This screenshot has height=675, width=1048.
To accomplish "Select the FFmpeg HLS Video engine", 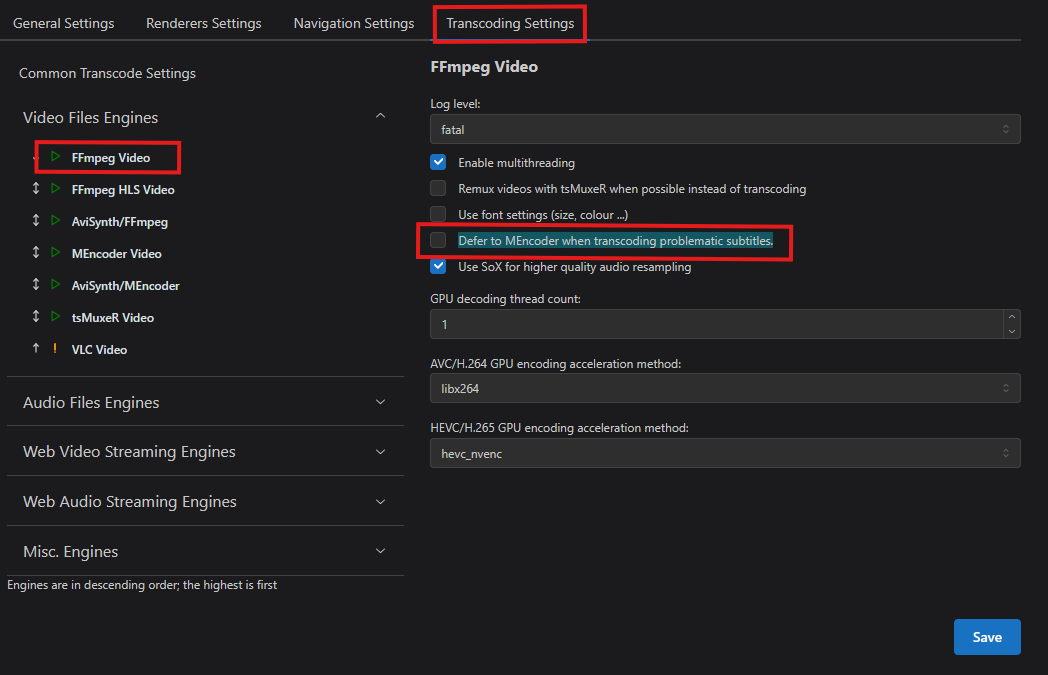I will pyautogui.click(x=123, y=190).
